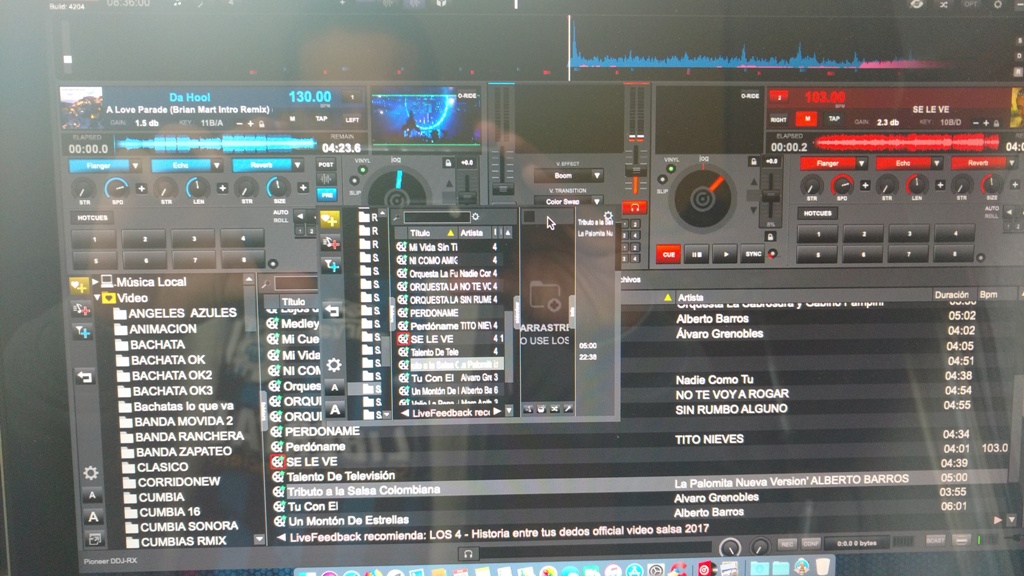Viewport: 1024px width, 576px height.
Task: Open left deck Flanger effect dropdown
Action: tap(135, 167)
